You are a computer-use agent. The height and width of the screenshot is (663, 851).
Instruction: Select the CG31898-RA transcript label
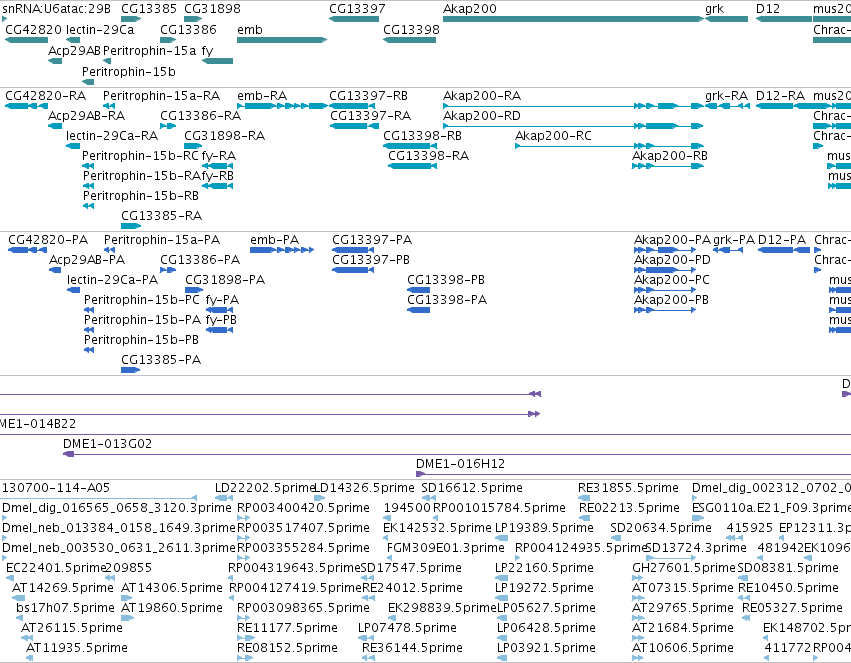[x=225, y=136]
